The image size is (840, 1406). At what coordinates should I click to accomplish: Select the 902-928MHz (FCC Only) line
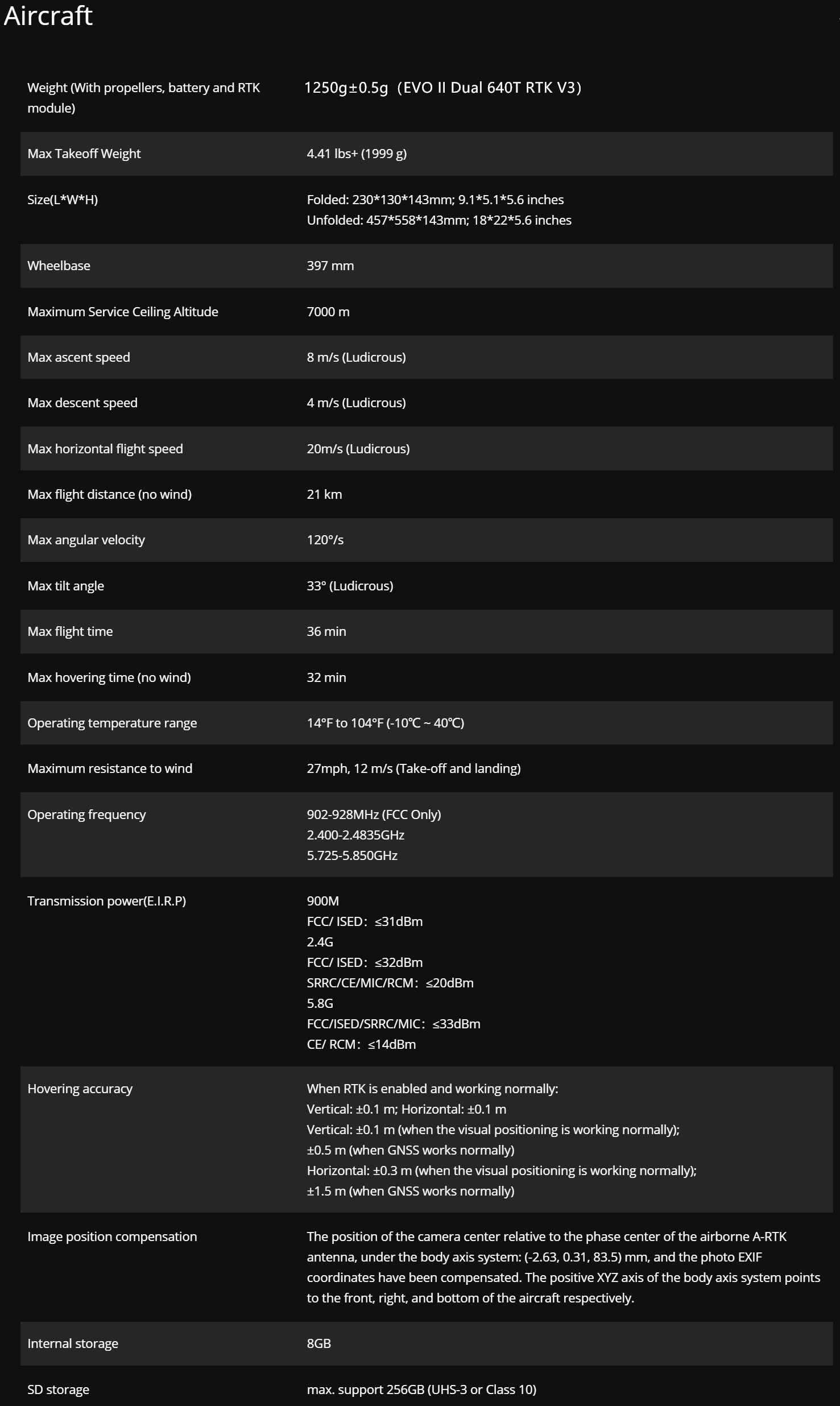point(374,814)
